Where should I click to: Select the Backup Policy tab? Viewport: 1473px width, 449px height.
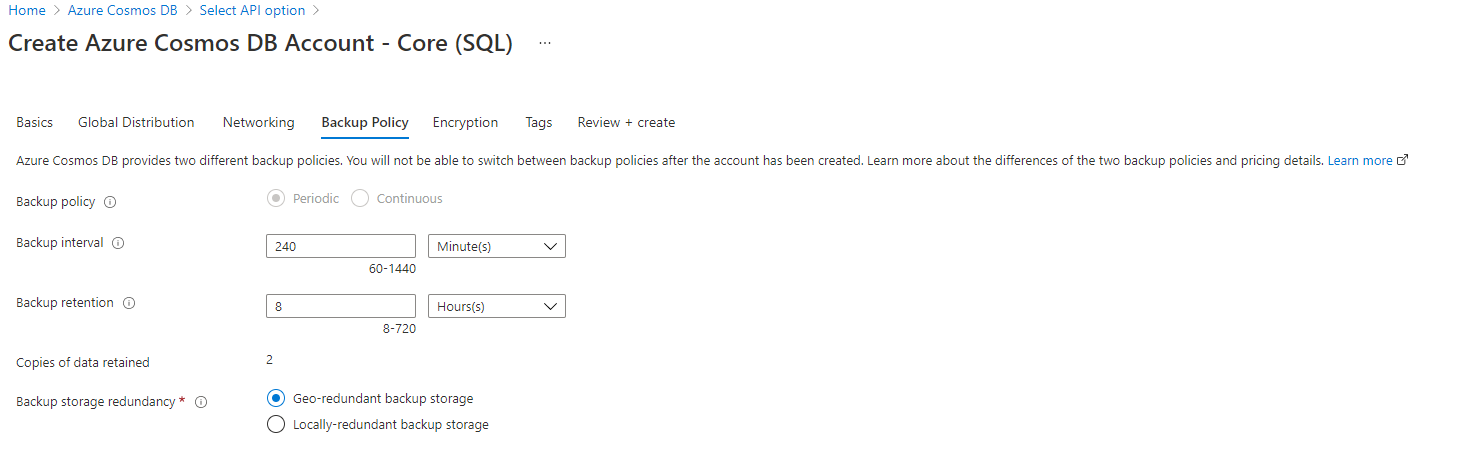point(365,122)
